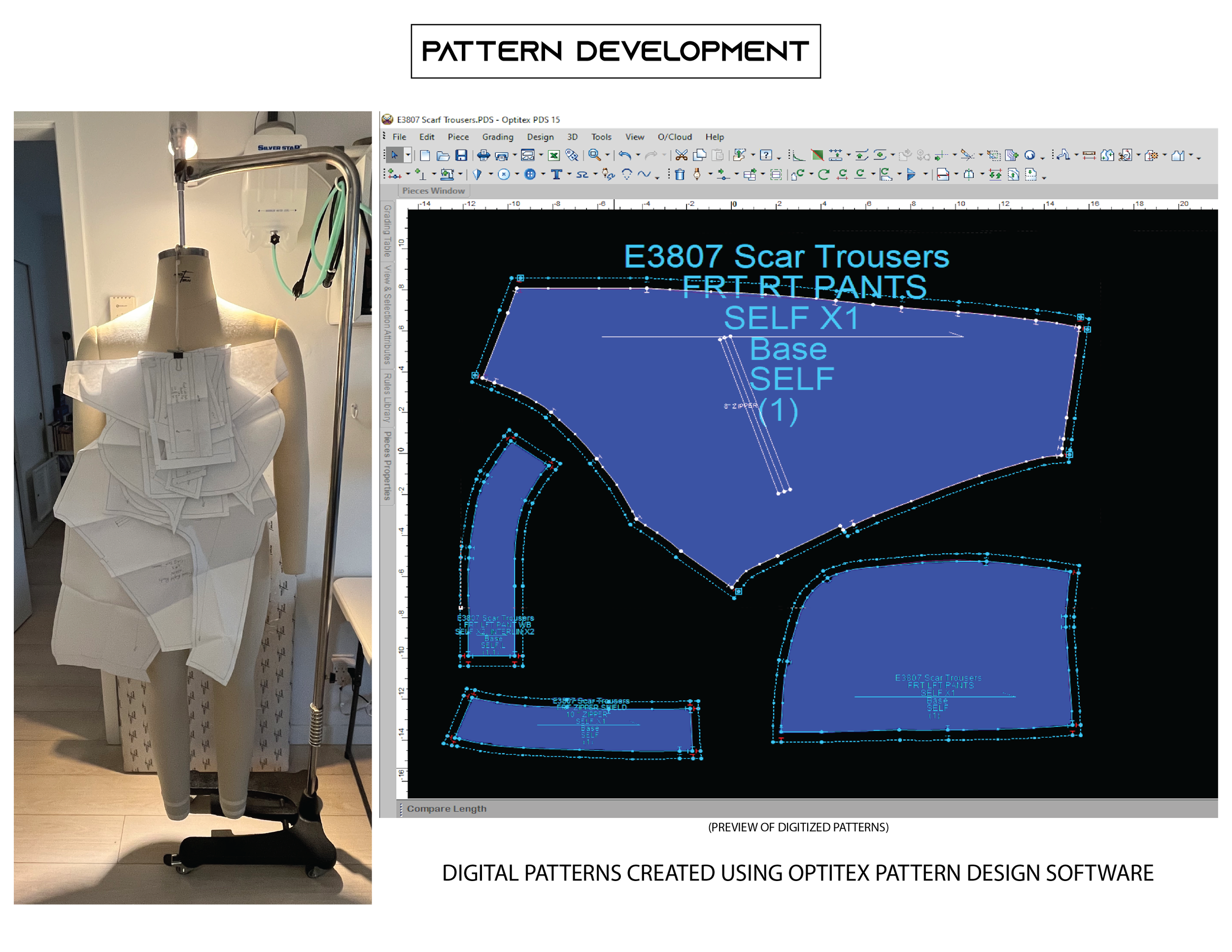Viewport: 1232px width, 952px height.
Task: Open the Piece menu
Action: (458, 137)
